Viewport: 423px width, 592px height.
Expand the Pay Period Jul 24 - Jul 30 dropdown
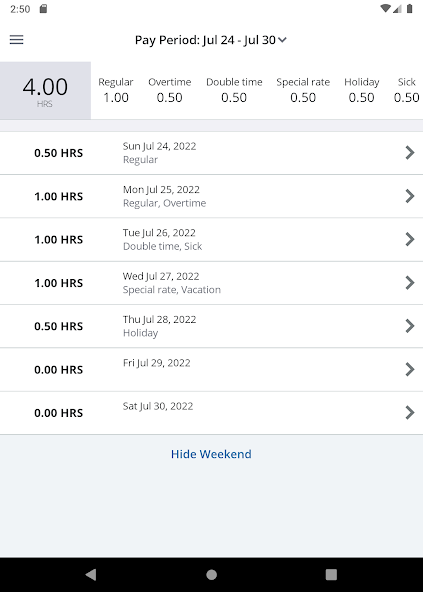(x=211, y=40)
